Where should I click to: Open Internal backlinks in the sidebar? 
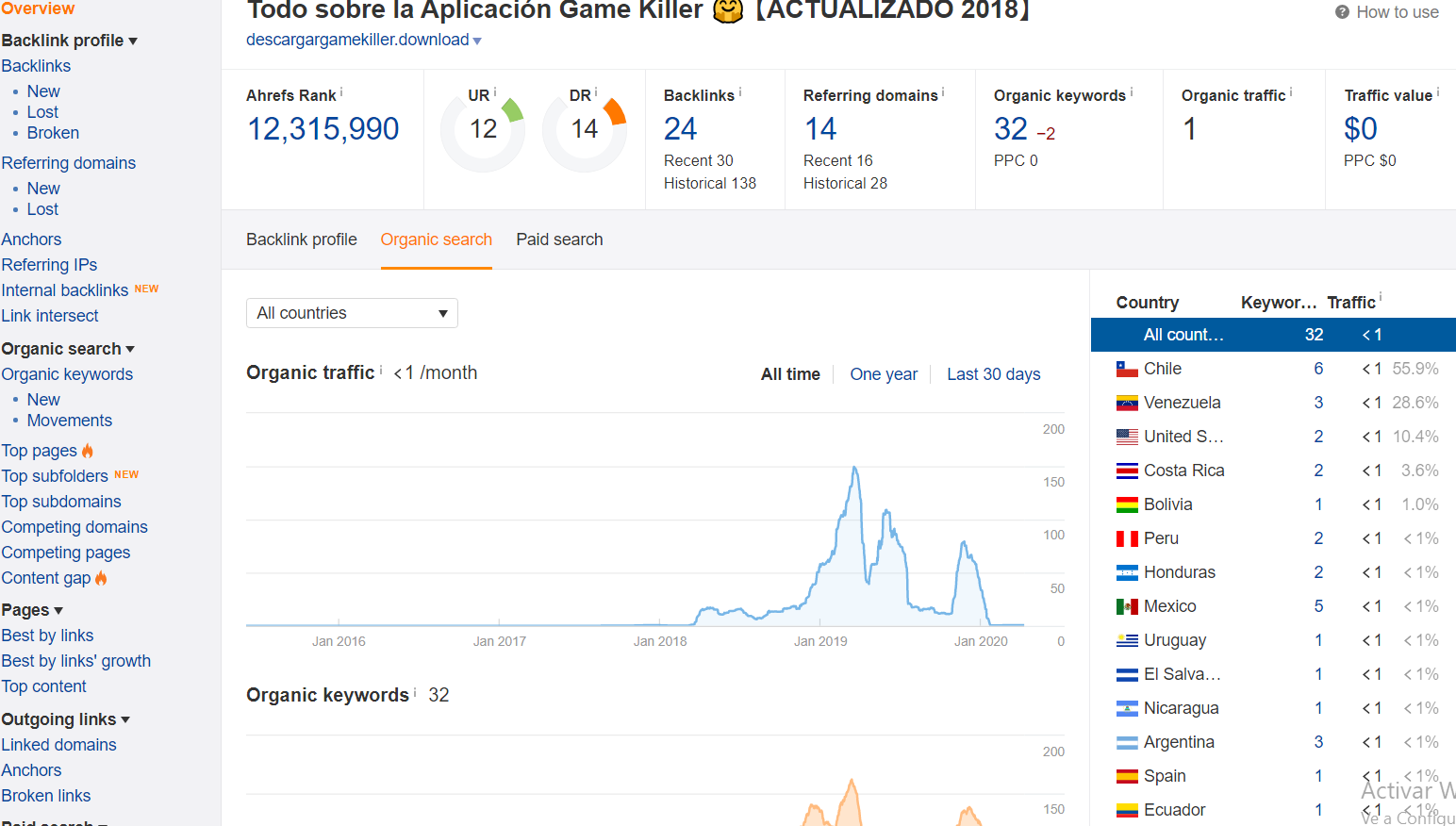pos(65,290)
